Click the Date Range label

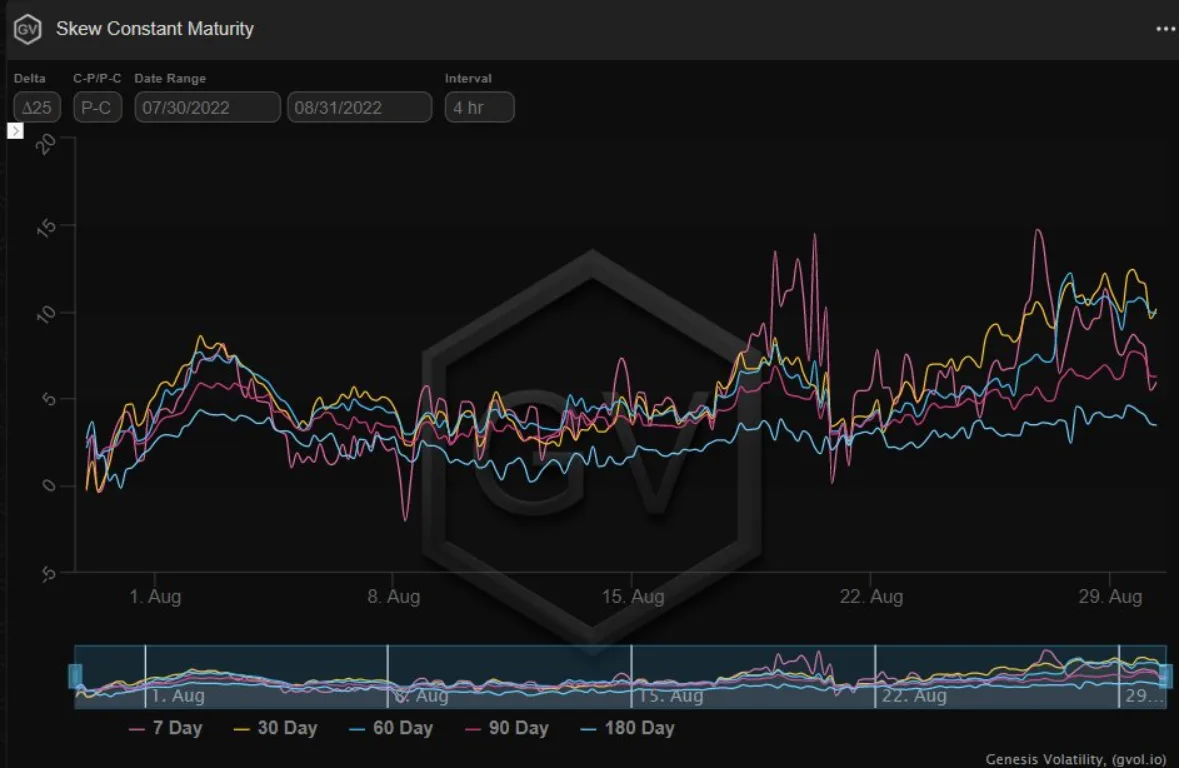pyautogui.click(x=170, y=78)
